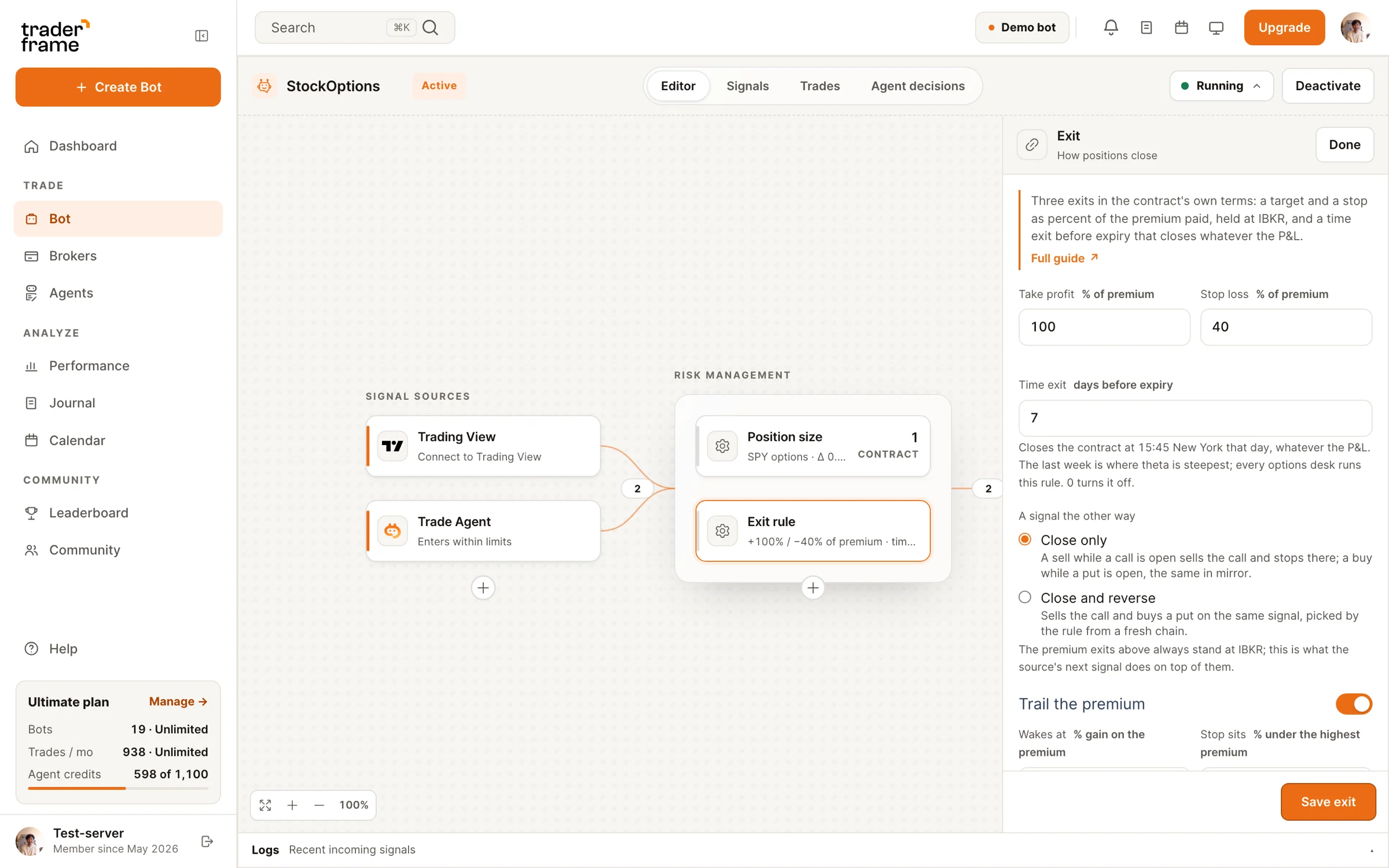Click the Save exit button
Screen dimensions: 1389x868
tap(1328, 801)
